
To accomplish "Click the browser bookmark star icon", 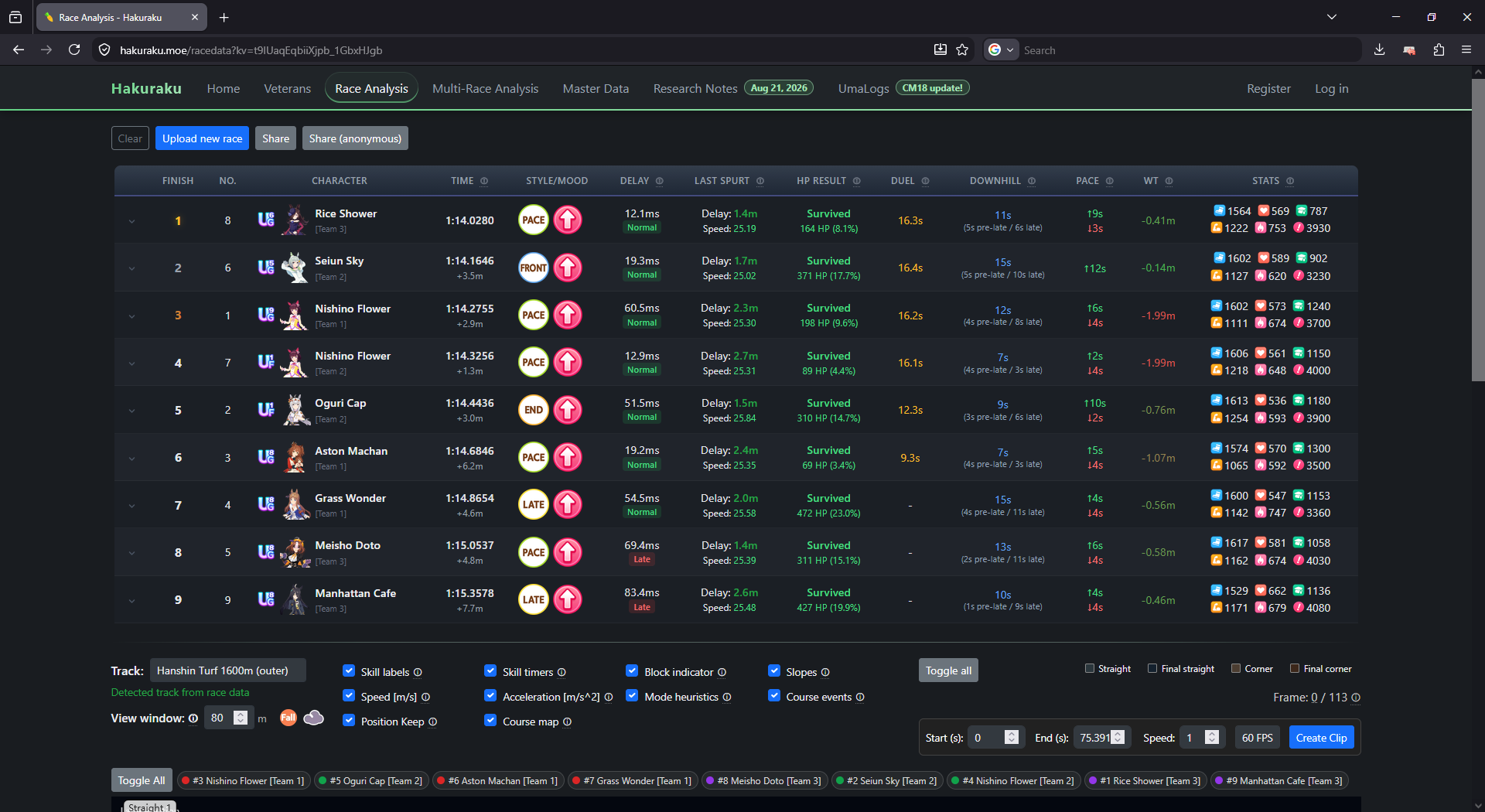I will [x=962, y=49].
